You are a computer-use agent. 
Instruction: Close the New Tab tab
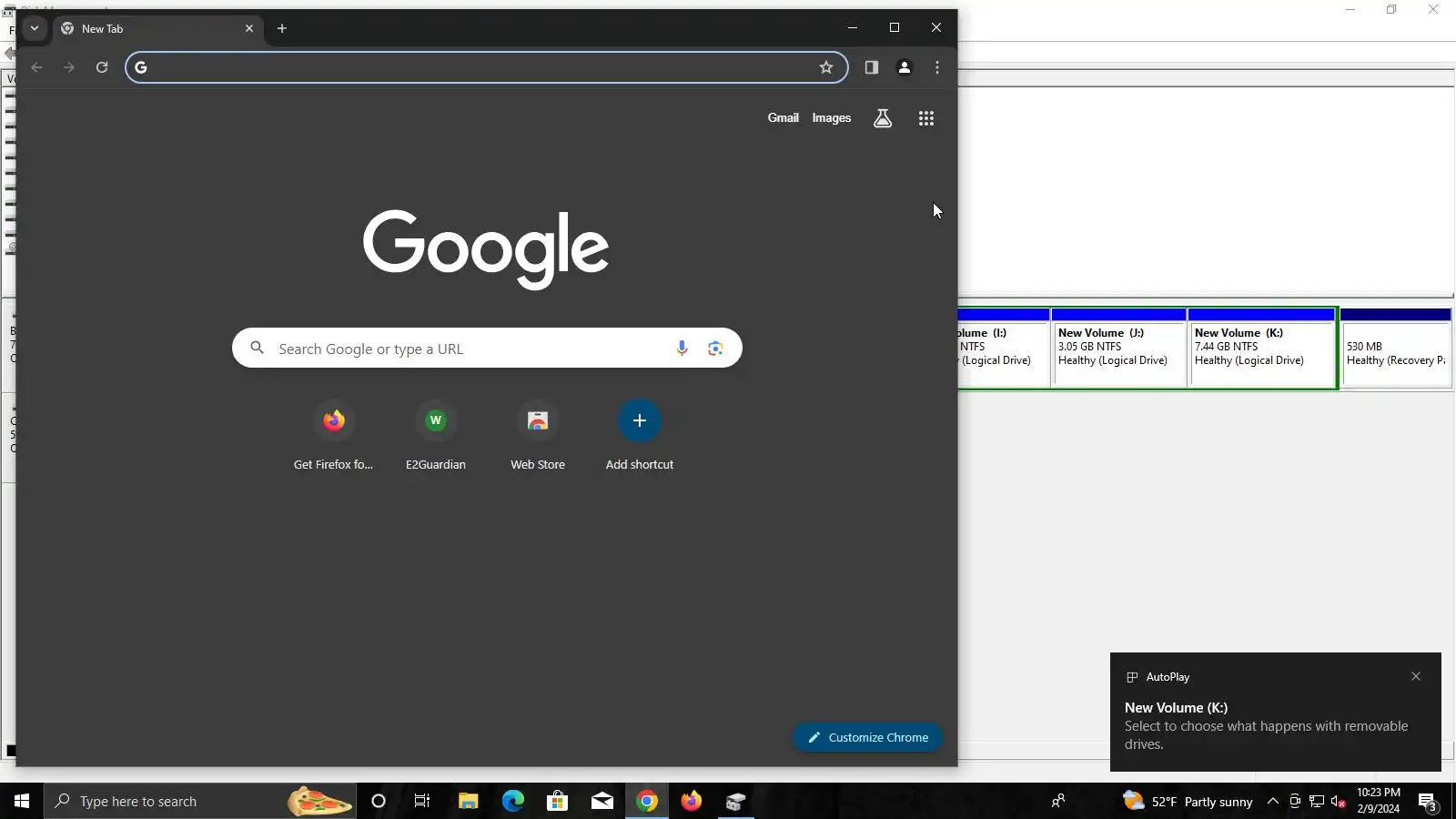[x=249, y=28]
